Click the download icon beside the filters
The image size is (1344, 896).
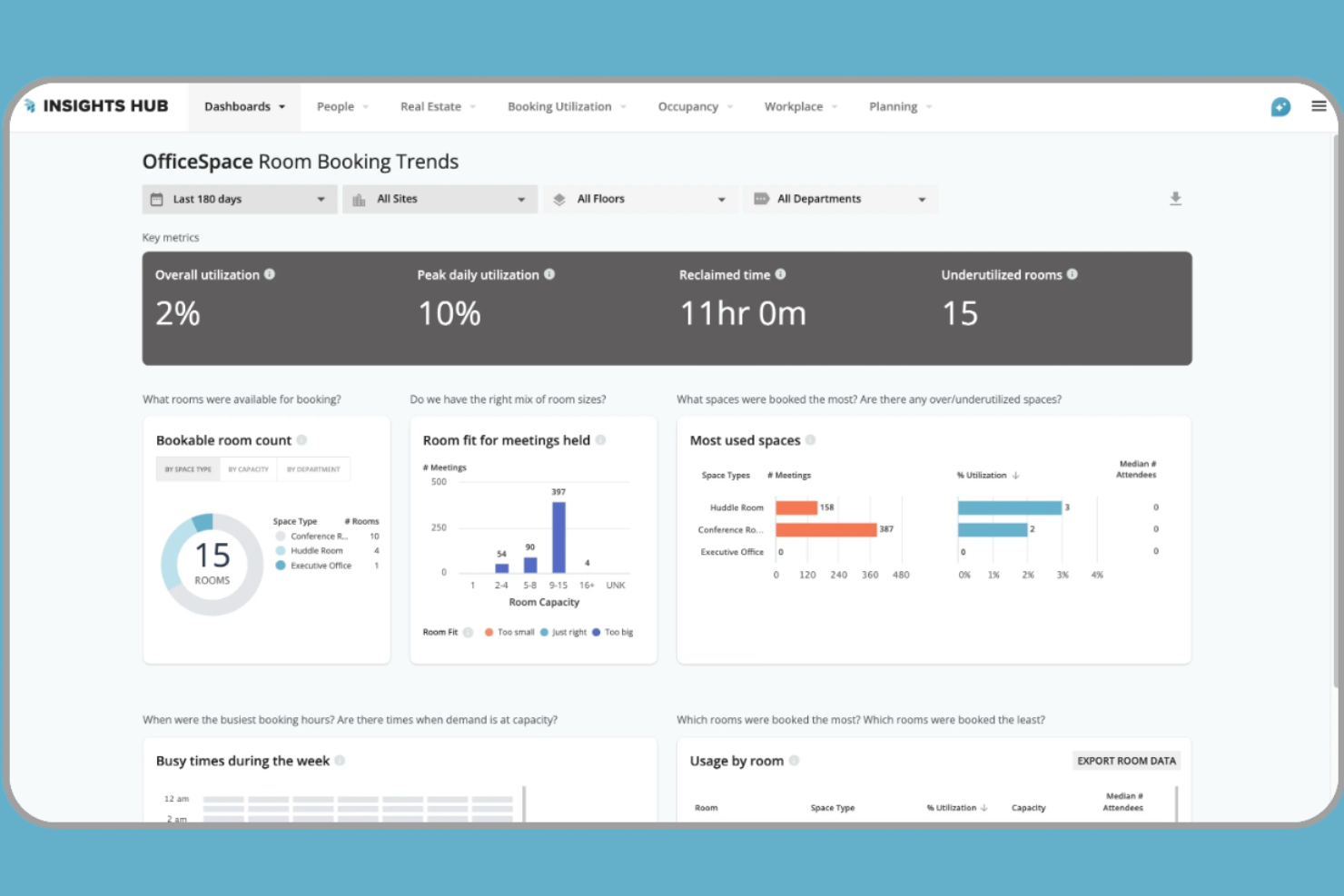(x=1175, y=199)
